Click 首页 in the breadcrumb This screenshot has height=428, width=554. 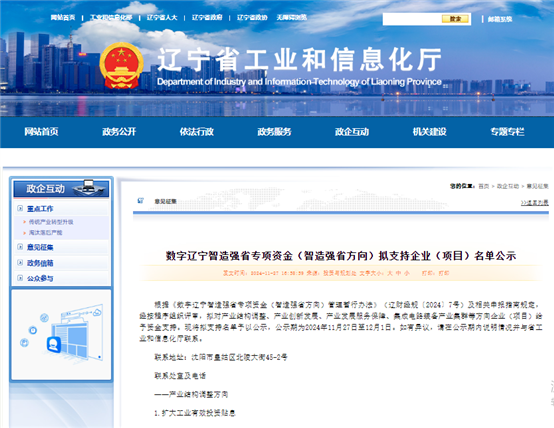pos(484,186)
